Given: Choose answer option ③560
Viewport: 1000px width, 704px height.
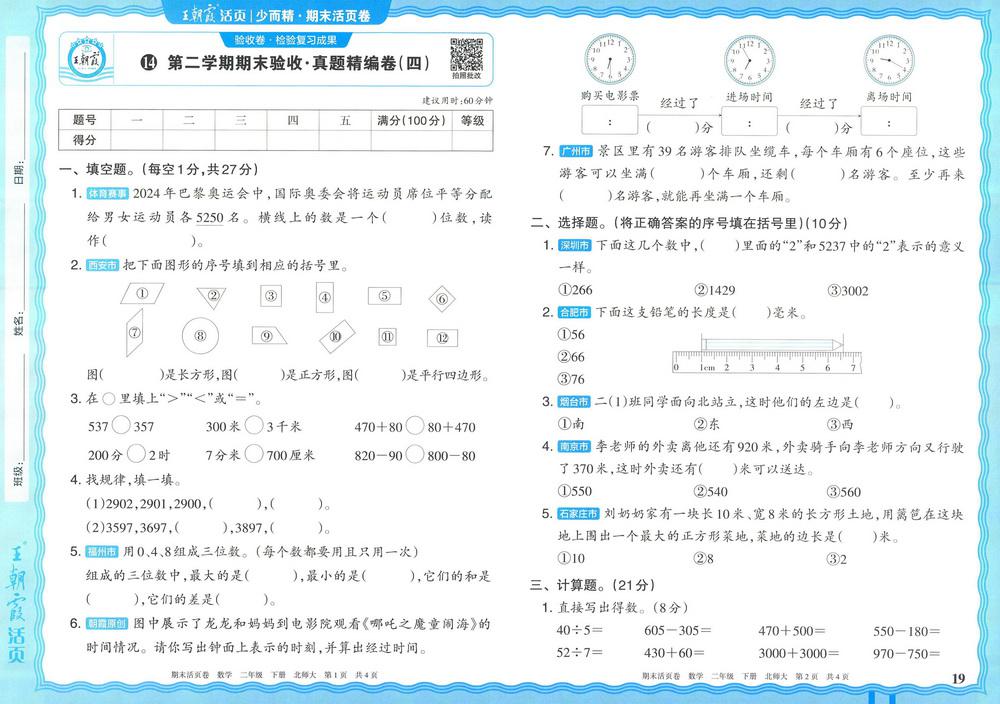Looking at the screenshot, I should click(844, 492).
